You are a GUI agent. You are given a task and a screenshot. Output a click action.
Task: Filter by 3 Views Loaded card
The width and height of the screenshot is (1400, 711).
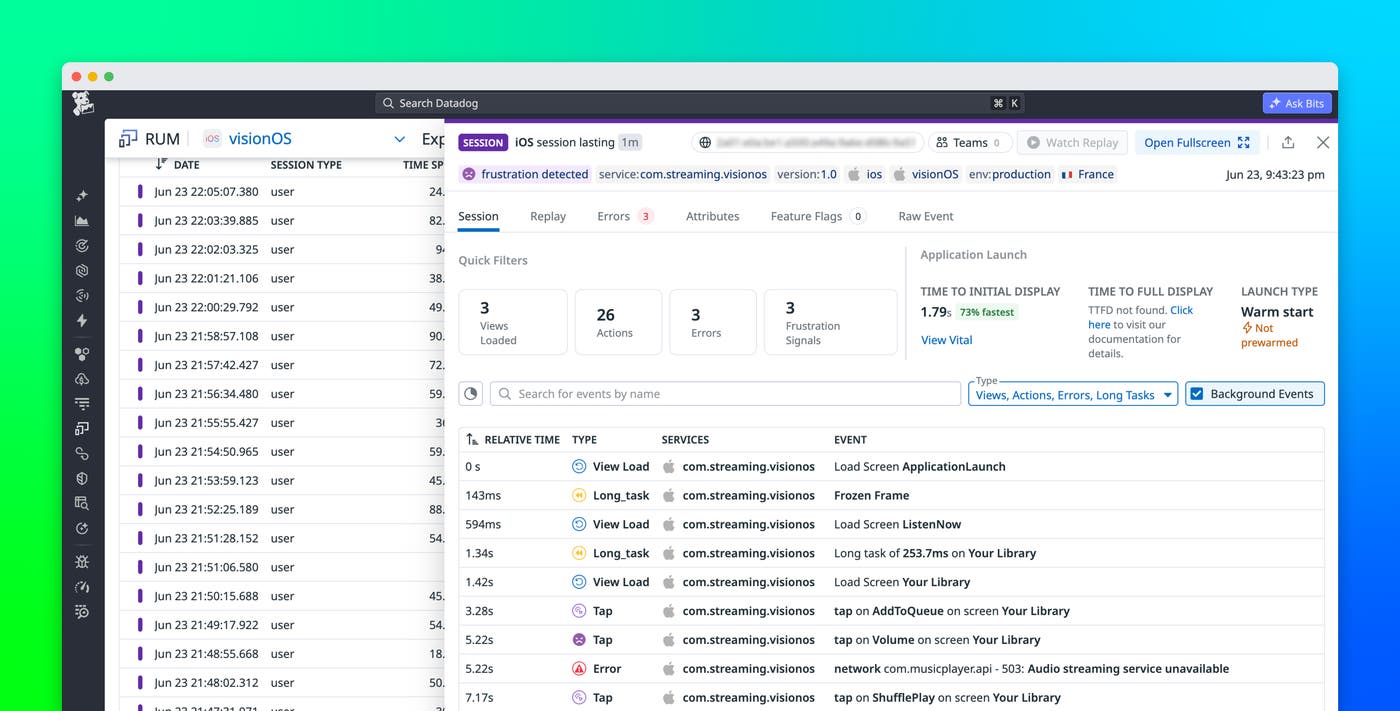(513, 322)
